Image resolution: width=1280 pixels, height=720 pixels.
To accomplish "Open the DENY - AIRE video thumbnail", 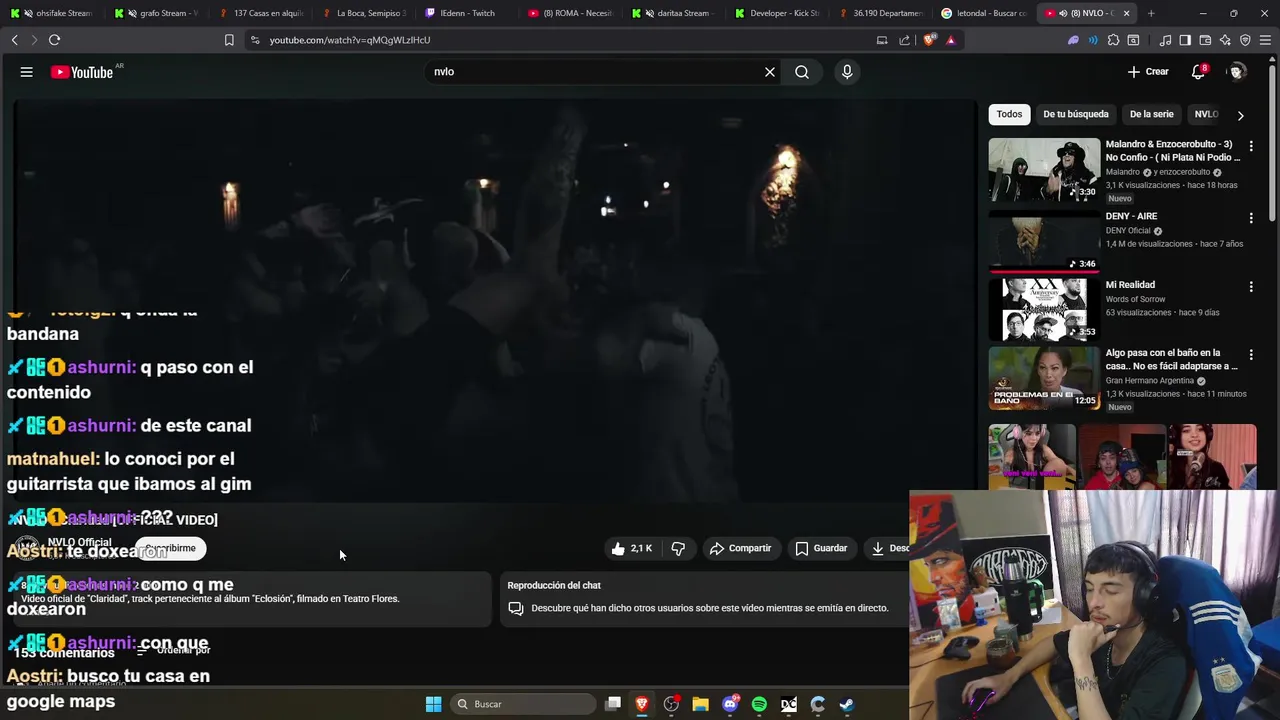I will [x=1044, y=240].
